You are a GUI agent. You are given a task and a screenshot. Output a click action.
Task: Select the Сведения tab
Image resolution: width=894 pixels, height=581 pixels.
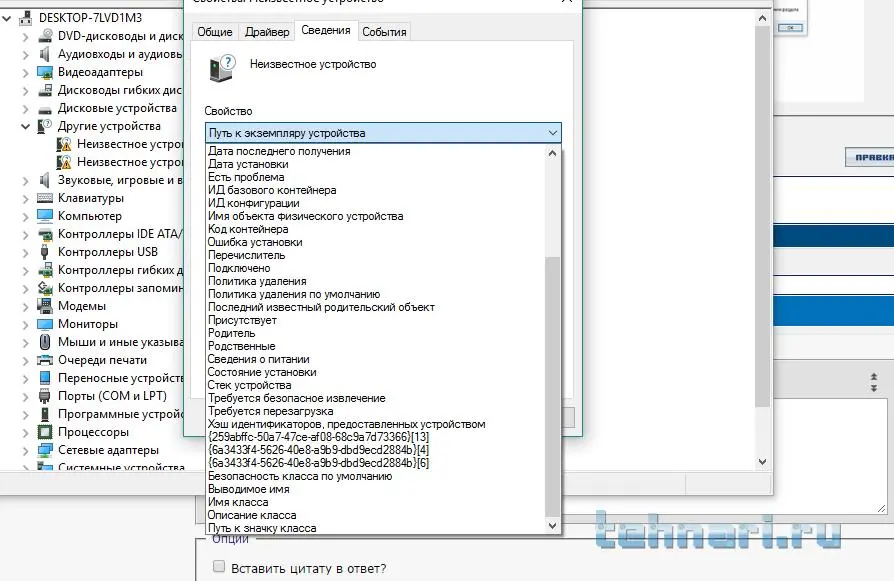[x=326, y=30]
